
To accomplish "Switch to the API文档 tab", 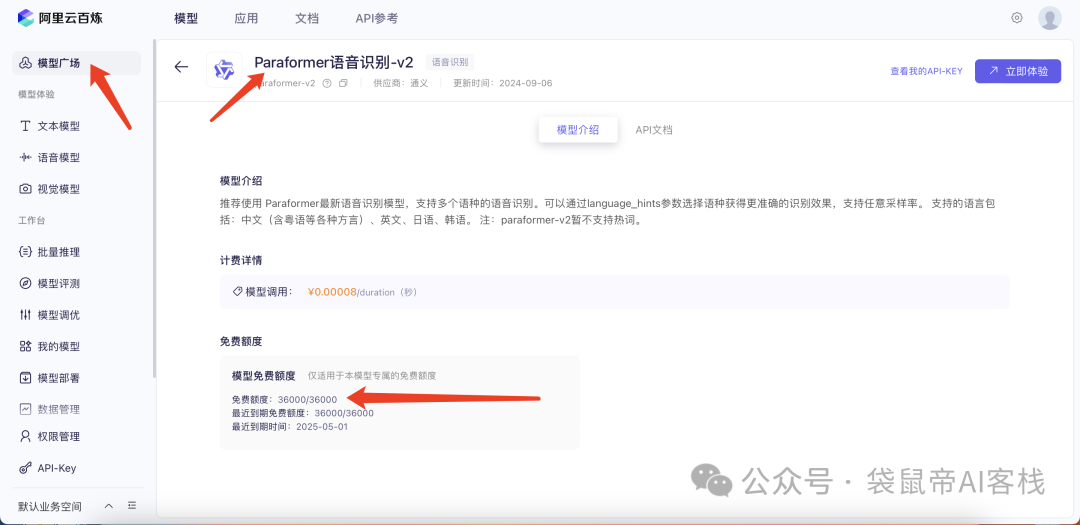I will coord(654,130).
